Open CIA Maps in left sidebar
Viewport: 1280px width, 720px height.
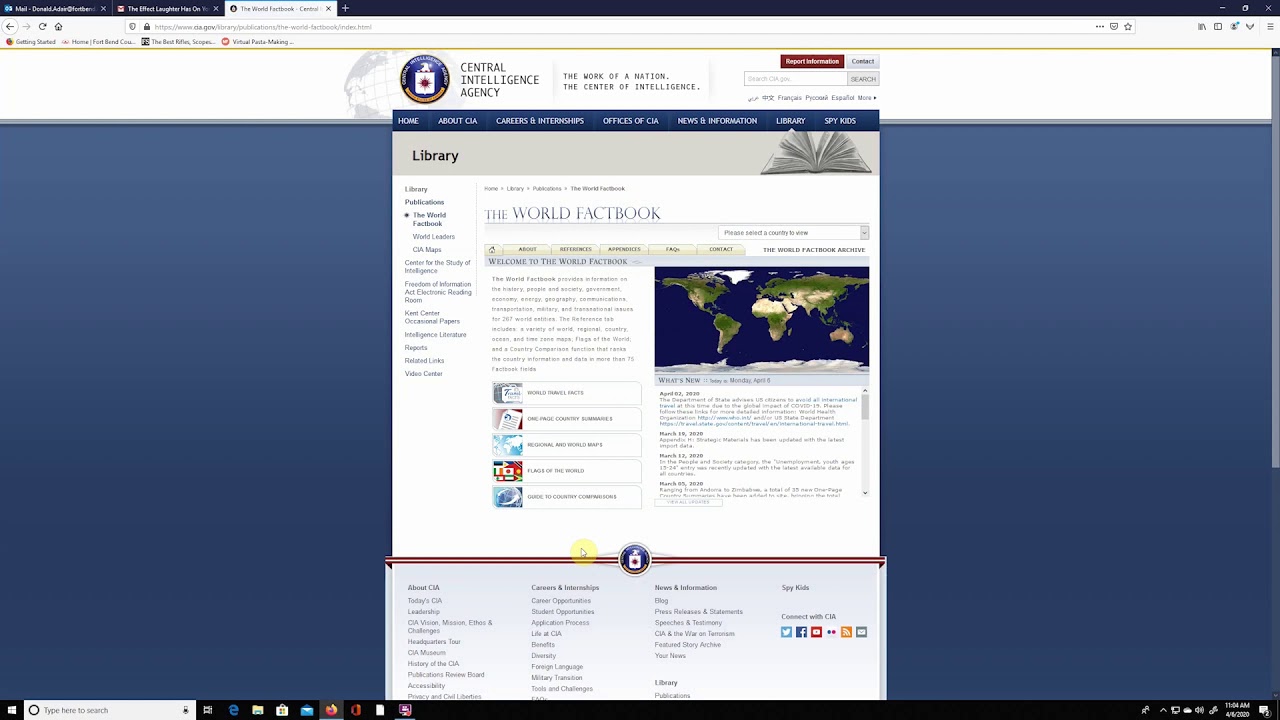point(427,250)
